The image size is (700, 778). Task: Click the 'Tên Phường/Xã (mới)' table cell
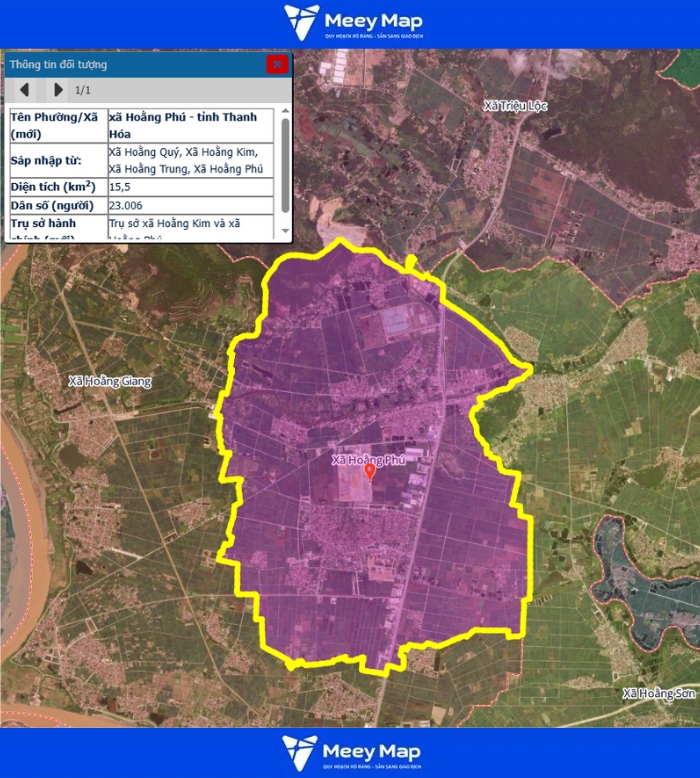click(55, 125)
